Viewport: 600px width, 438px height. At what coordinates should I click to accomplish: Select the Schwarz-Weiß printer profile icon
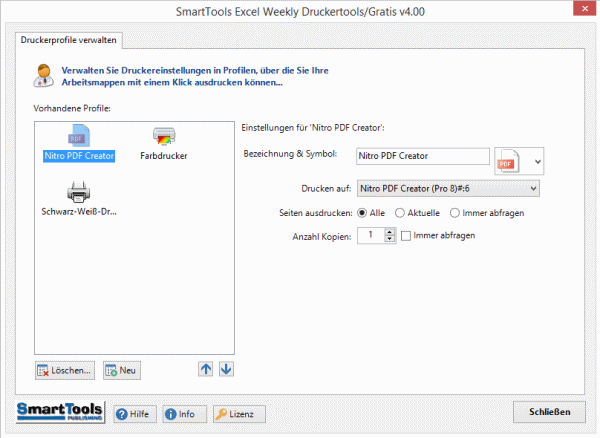pos(78,192)
